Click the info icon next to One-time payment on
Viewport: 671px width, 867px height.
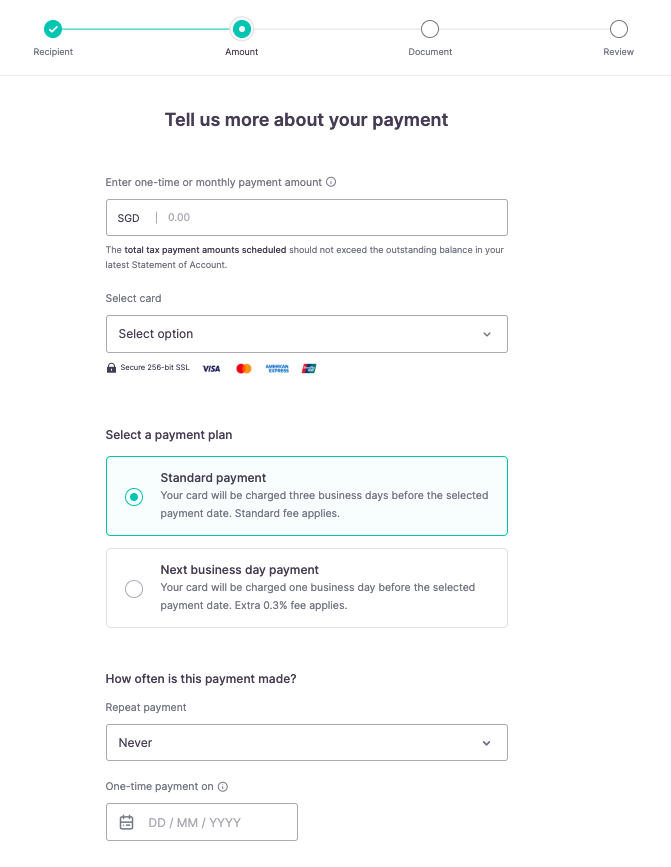click(x=223, y=787)
